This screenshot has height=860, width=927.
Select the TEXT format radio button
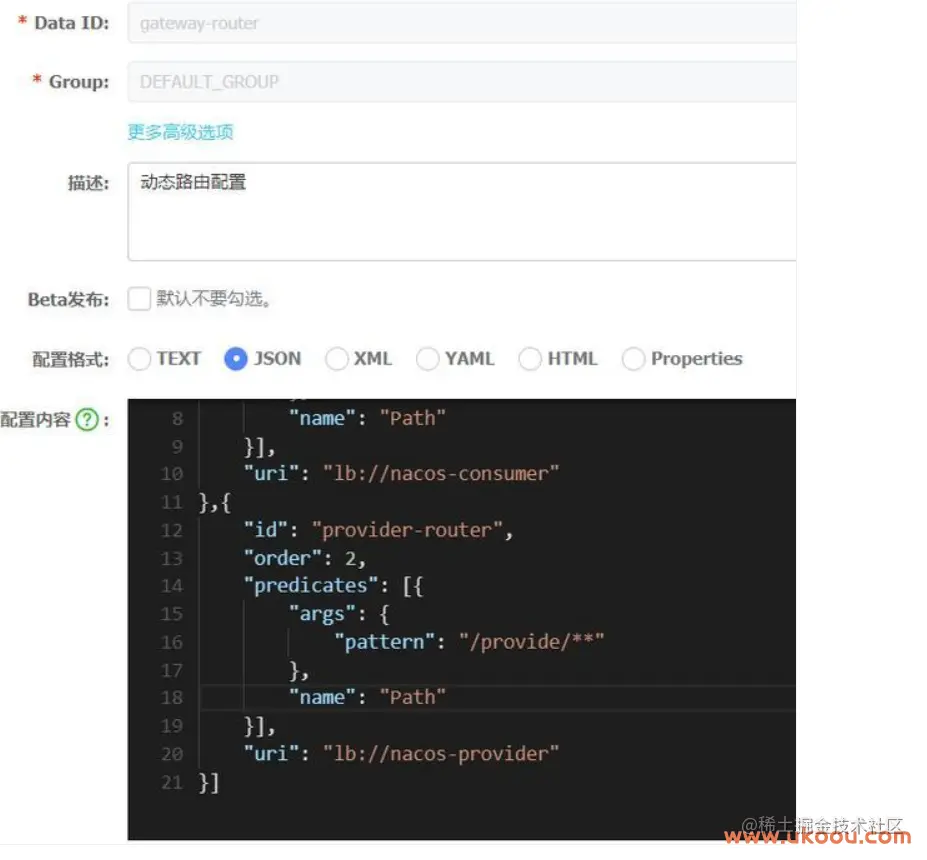point(139,359)
